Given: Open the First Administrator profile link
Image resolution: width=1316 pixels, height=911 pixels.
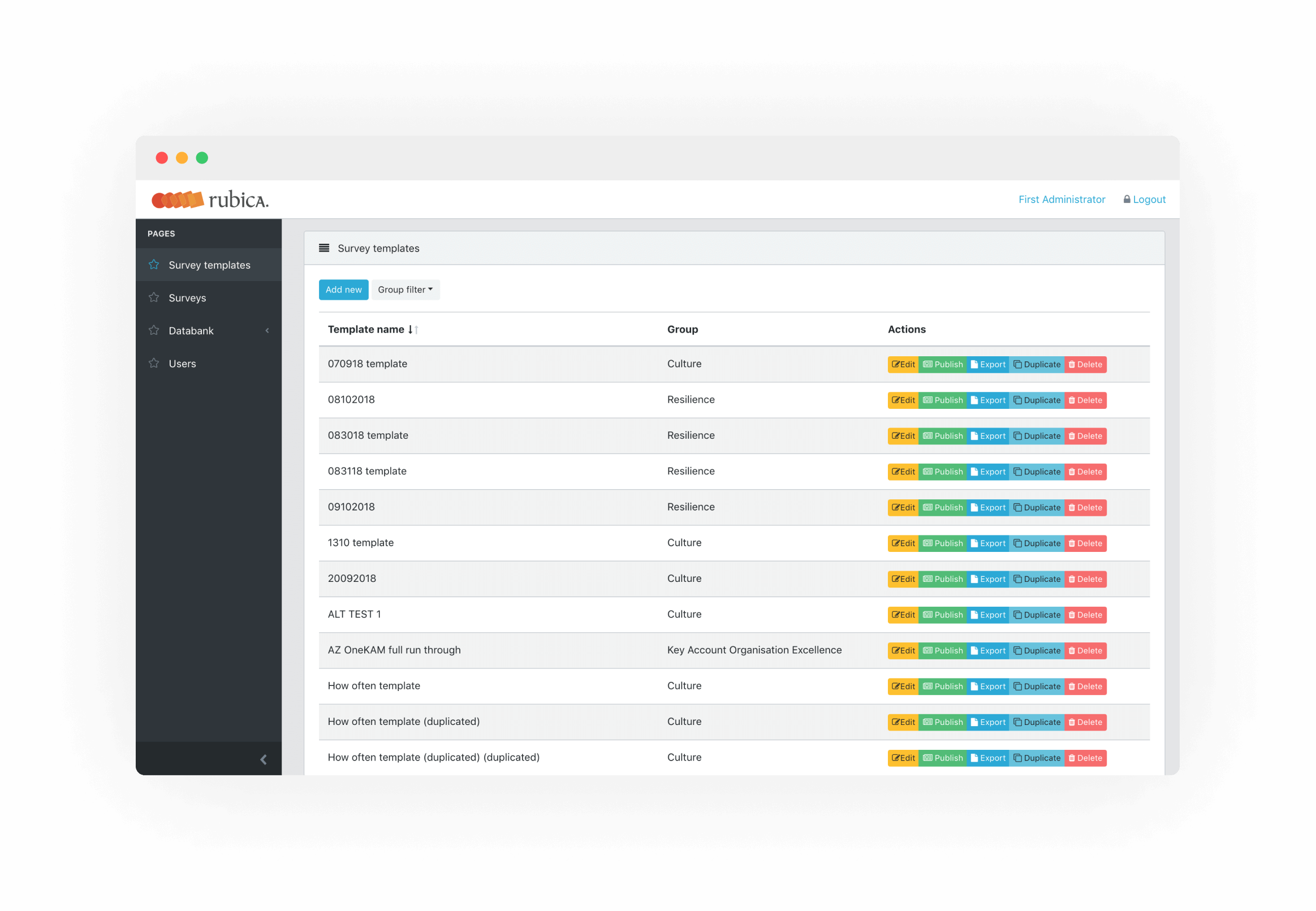Looking at the screenshot, I should [x=1062, y=199].
